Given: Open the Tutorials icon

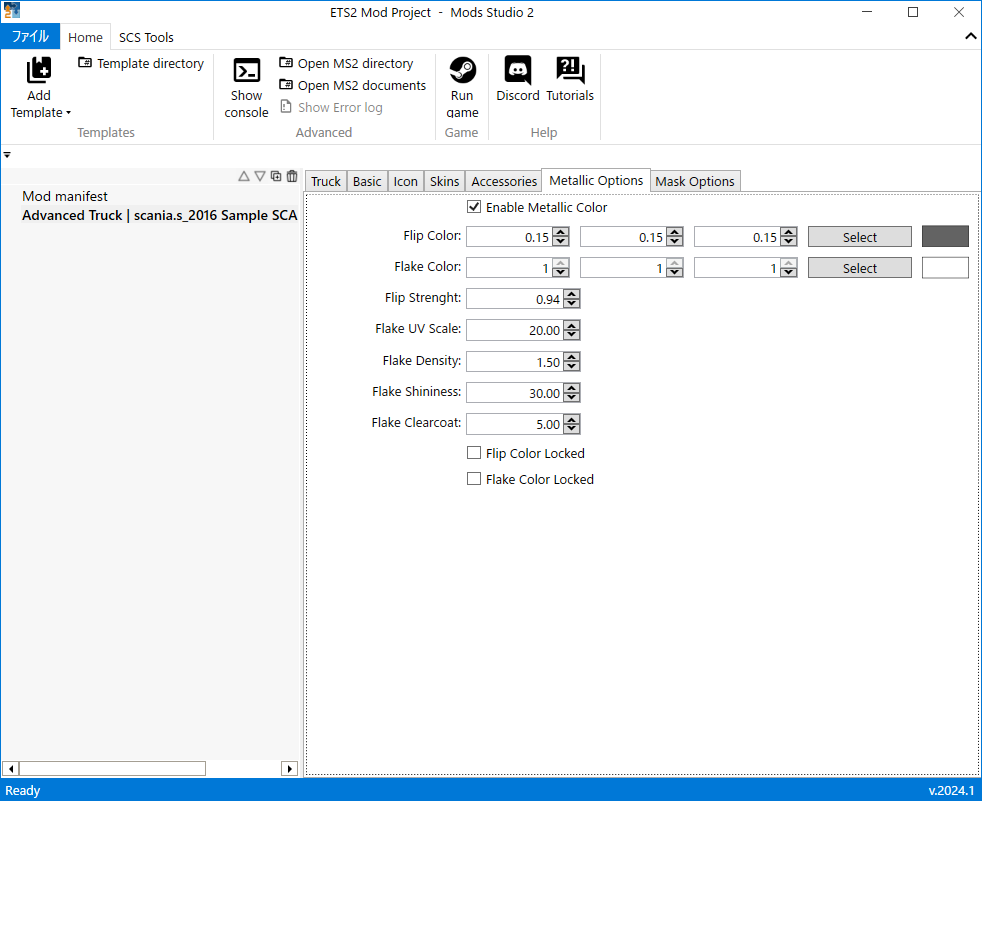Looking at the screenshot, I should click(x=570, y=71).
